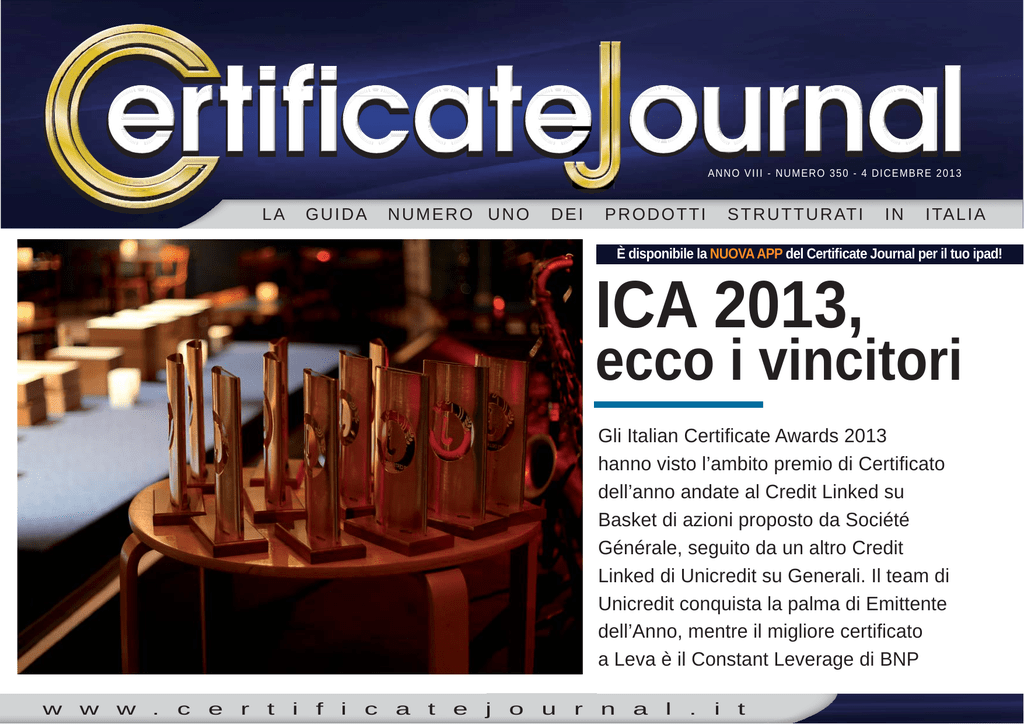This screenshot has height=724, width=1024.
Task: Select the line "Gli Italian Certificate Awards 2013"
Action: point(742,435)
